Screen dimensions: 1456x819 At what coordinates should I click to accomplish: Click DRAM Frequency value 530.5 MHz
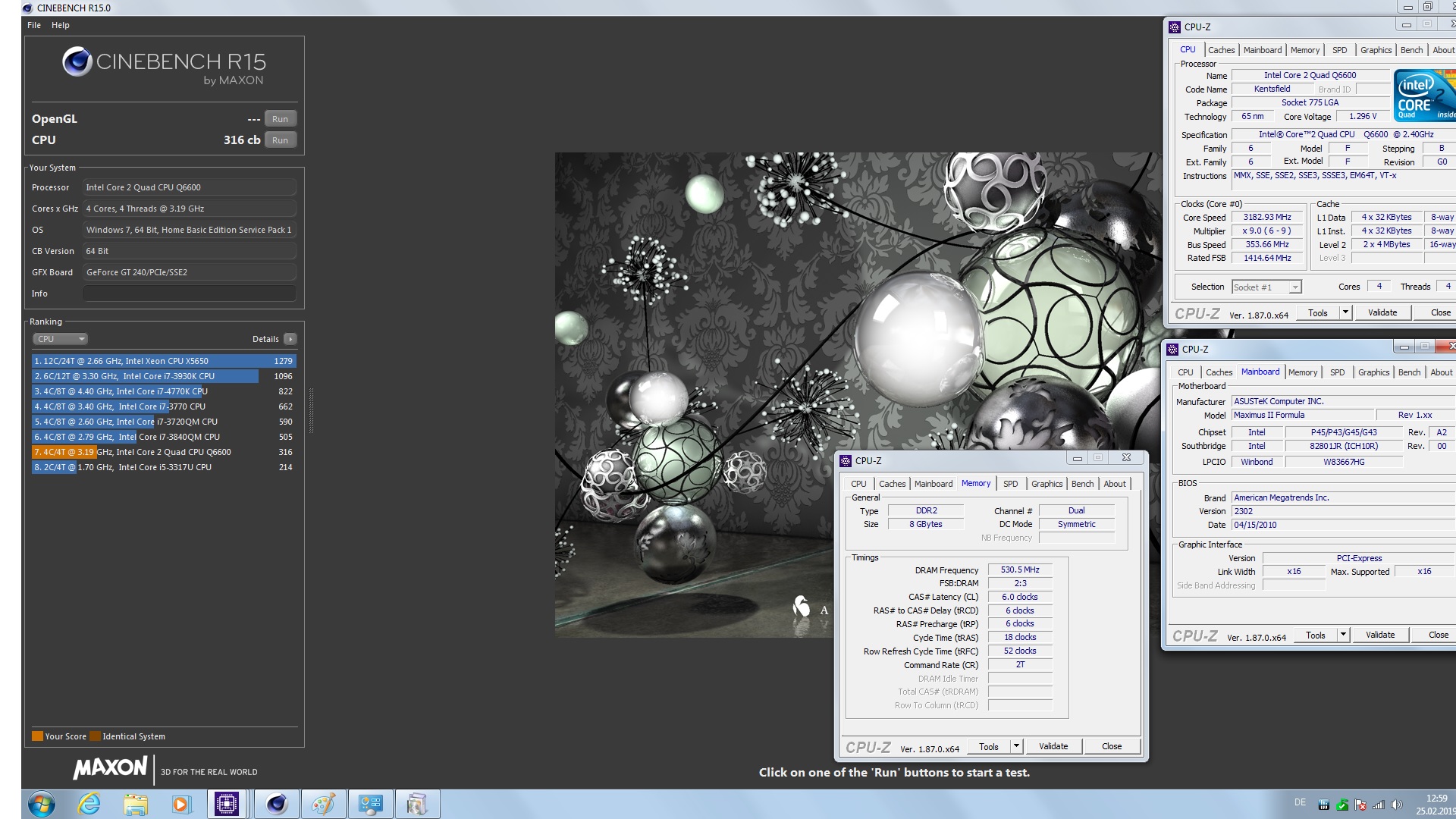[1020, 570]
